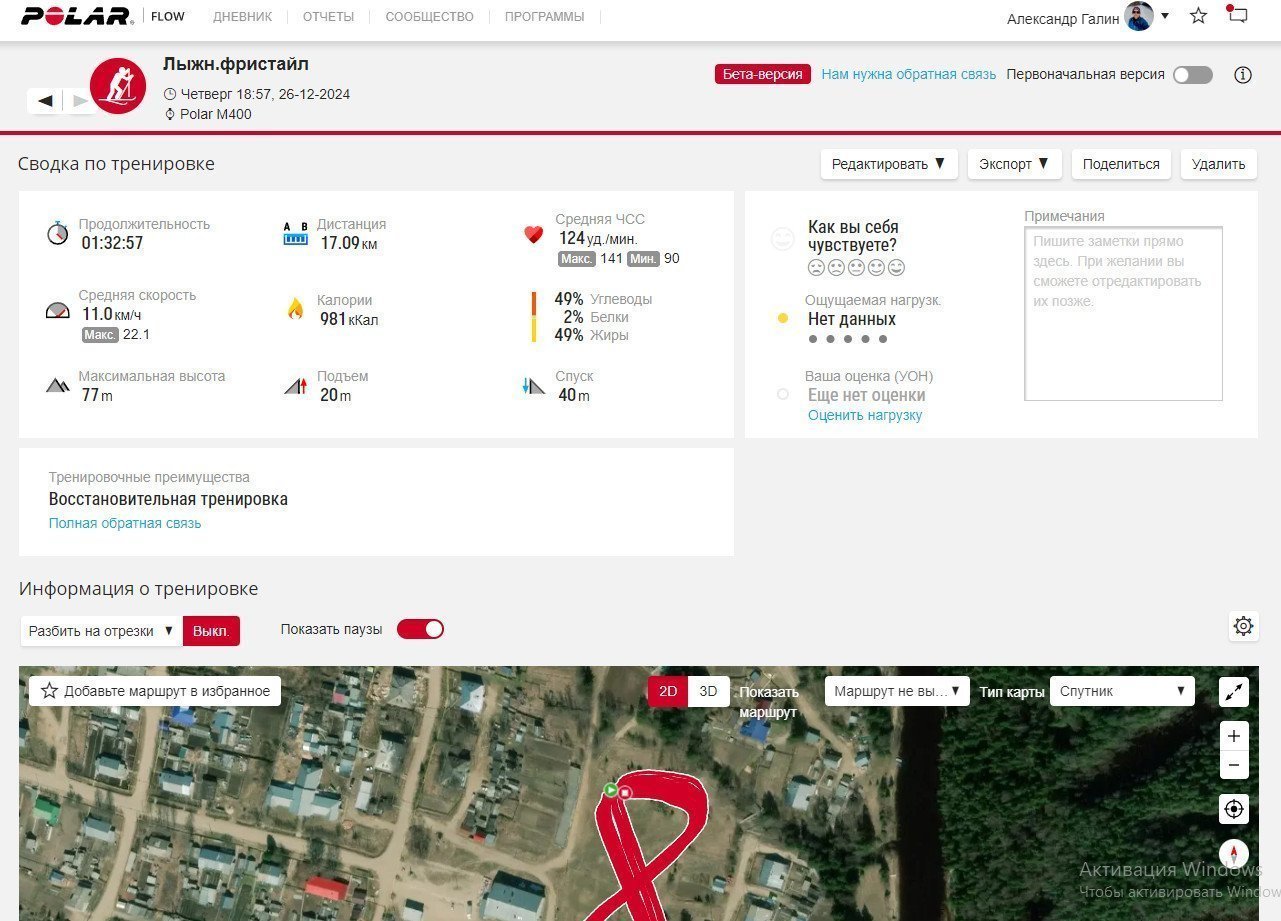Screen dimensions: 1281x921
Task: Toggle the show pauses switch
Action: coord(420,629)
